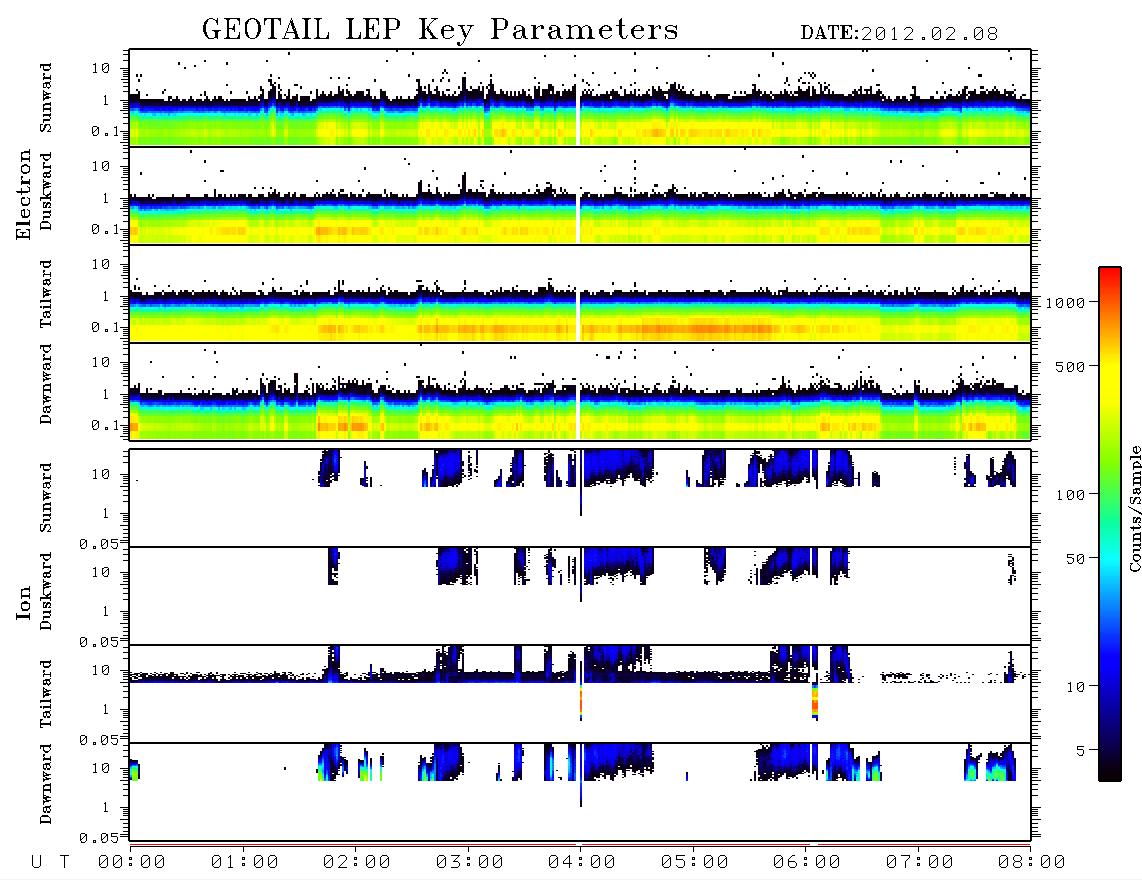Click the U T time axis label
Image resolution: width=1142 pixels, height=880 pixels.
50,863
